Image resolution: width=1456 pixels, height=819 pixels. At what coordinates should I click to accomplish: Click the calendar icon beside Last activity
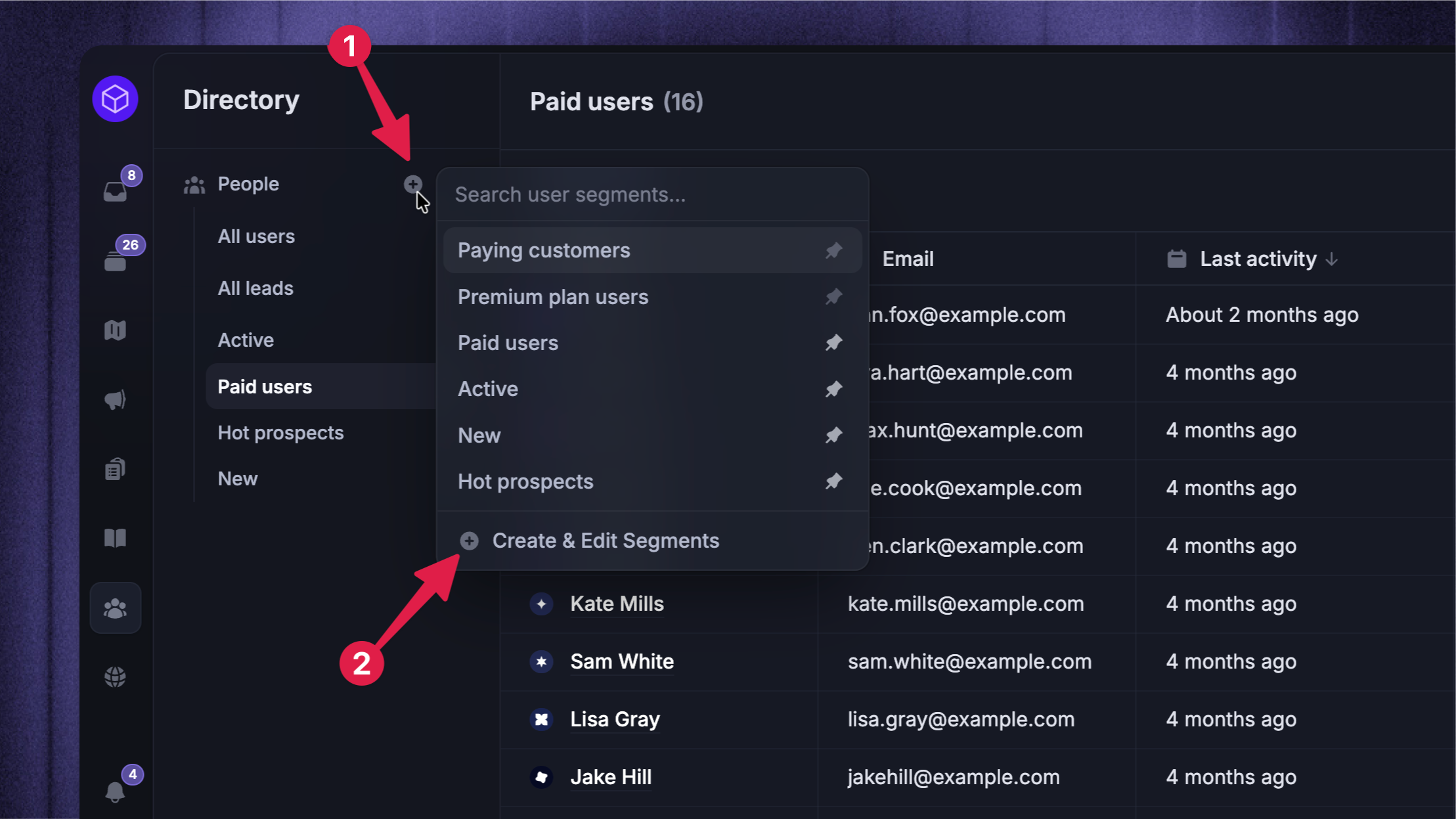pos(1177,259)
